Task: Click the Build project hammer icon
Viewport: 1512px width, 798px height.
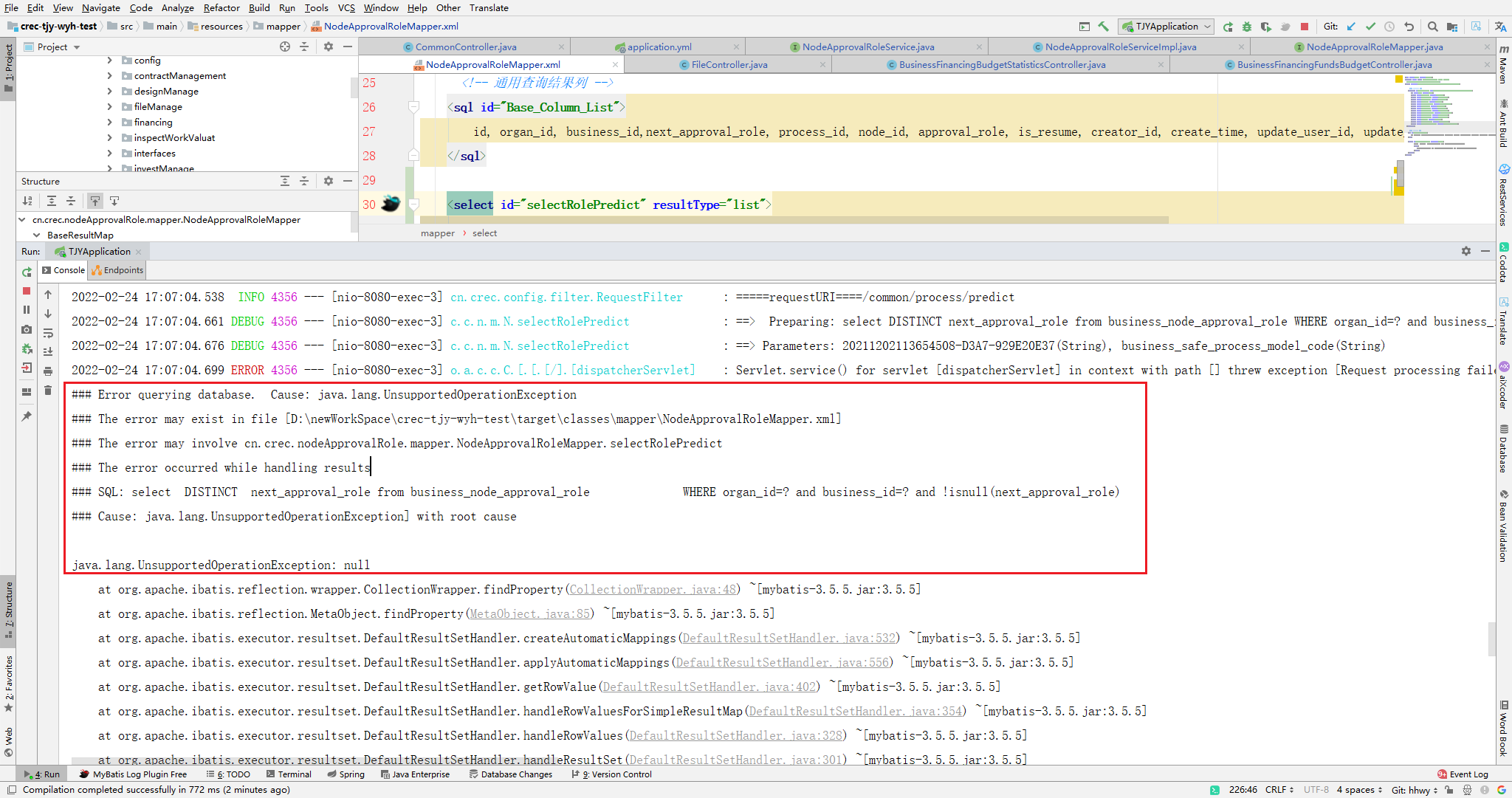Action: click(1104, 27)
